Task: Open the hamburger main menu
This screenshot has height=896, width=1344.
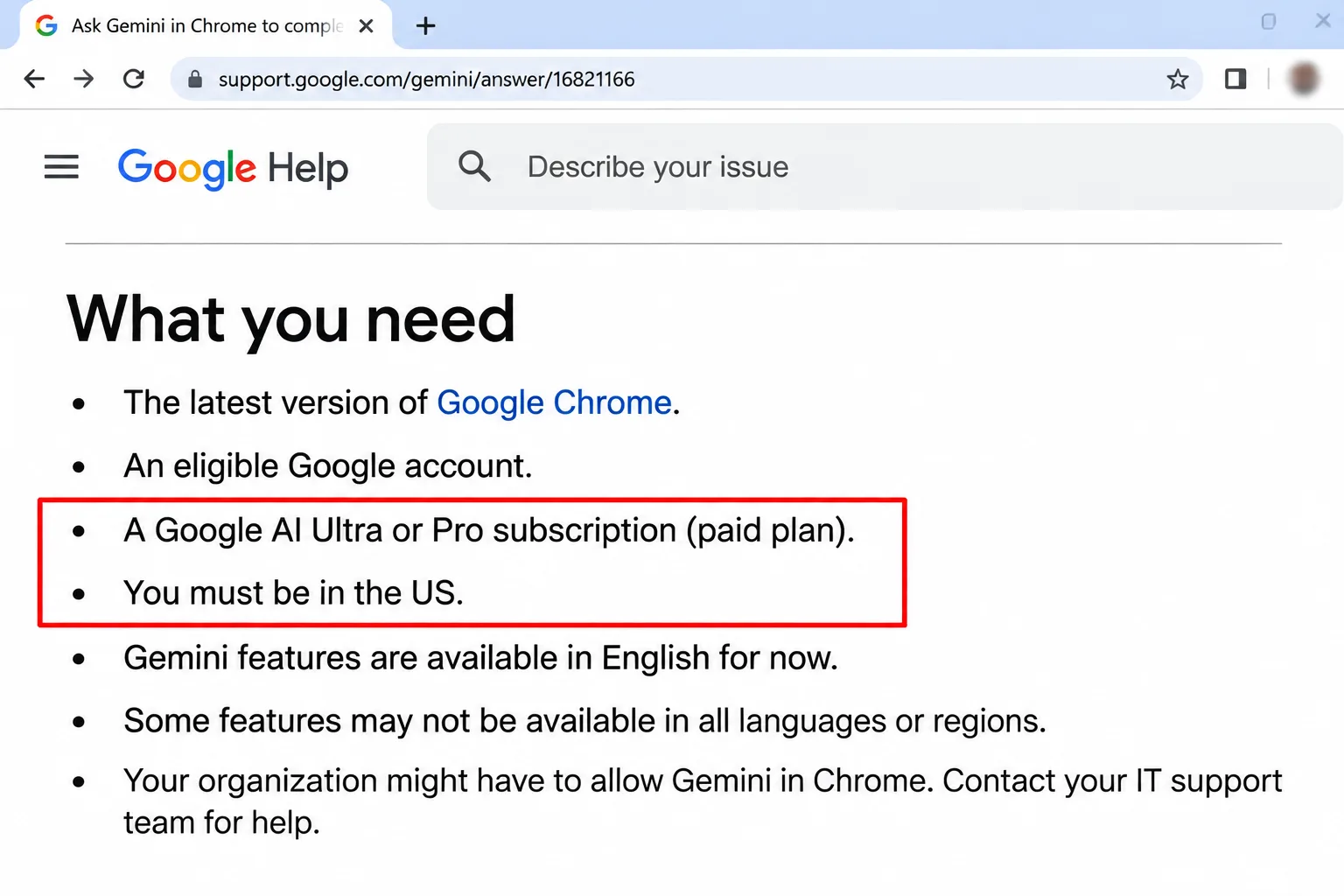Action: pos(61,166)
